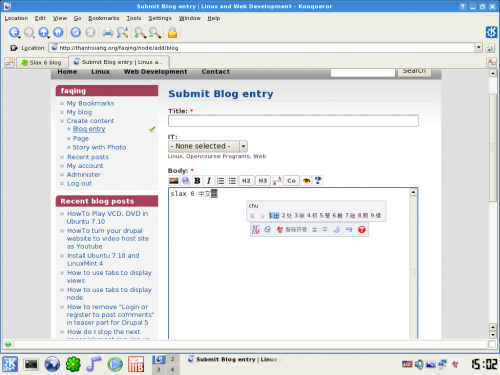Open the Bookmarks menu

[103, 18]
